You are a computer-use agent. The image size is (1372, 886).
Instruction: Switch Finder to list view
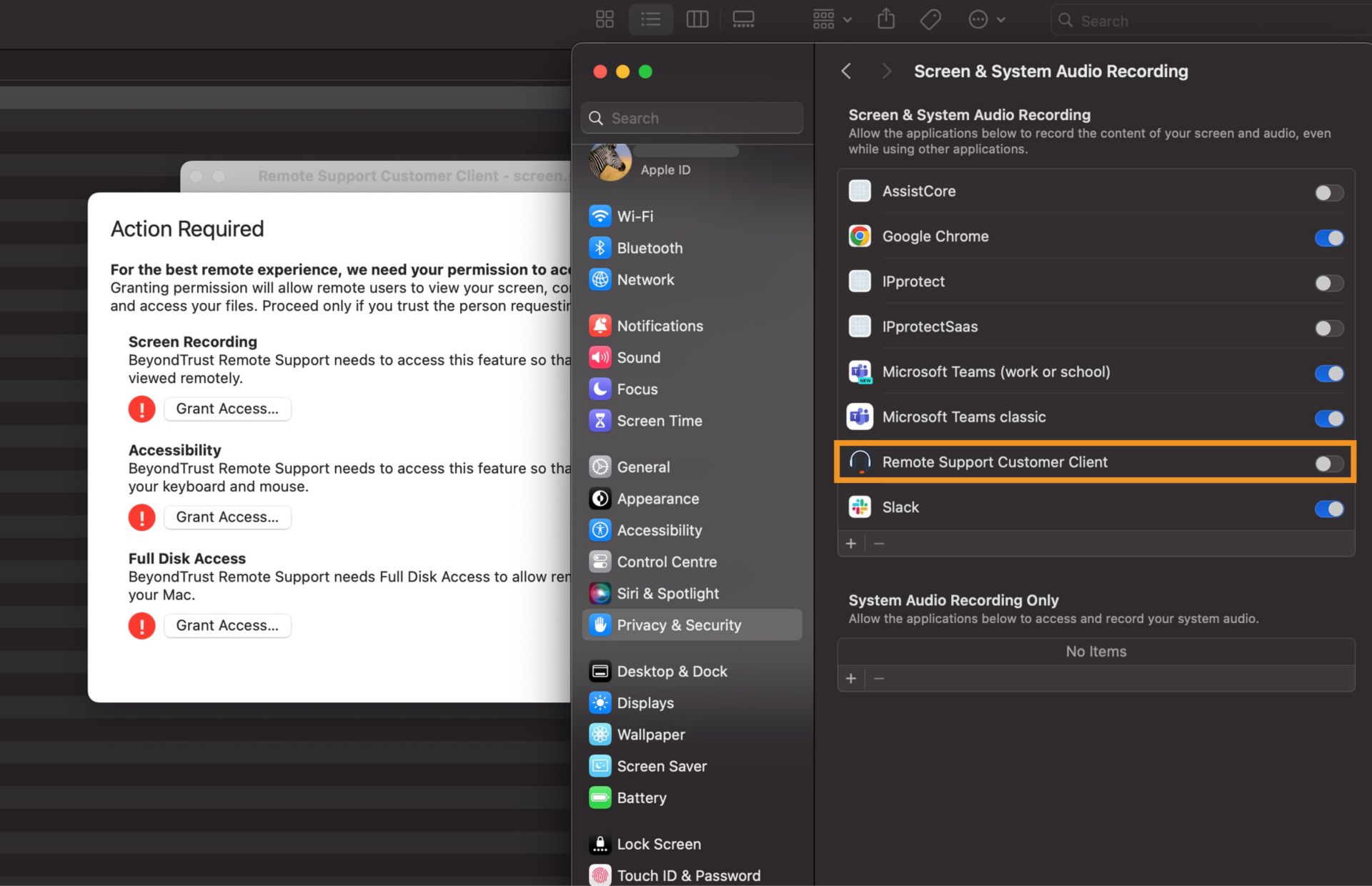tap(650, 19)
